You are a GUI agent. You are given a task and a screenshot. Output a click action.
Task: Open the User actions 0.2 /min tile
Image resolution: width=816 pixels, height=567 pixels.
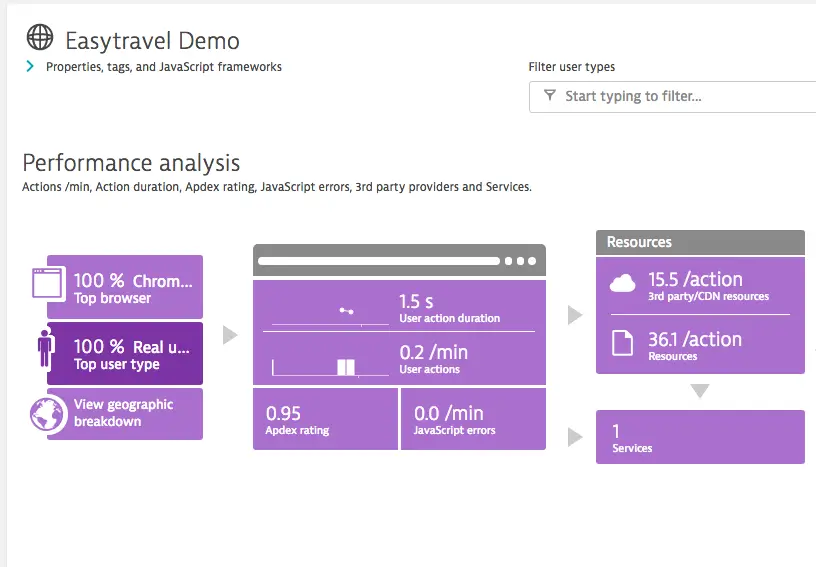click(399, 358)
